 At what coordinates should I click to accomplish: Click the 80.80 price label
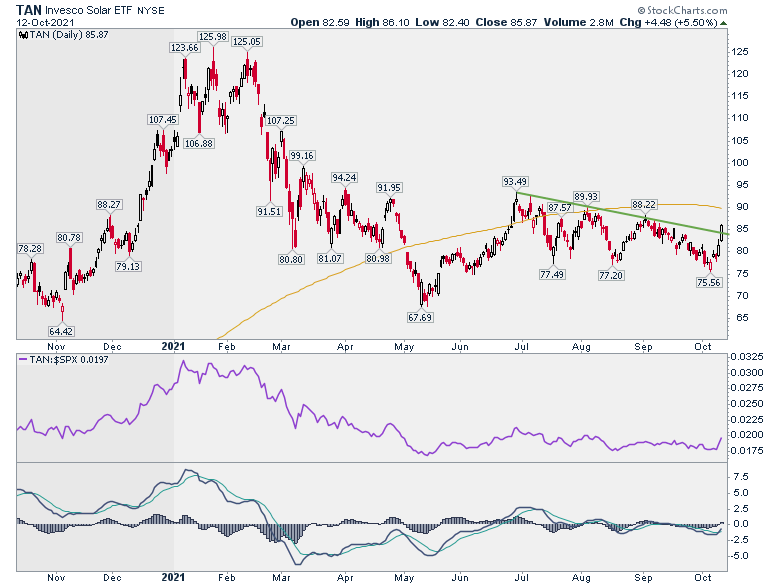click(x=291, y=259)
